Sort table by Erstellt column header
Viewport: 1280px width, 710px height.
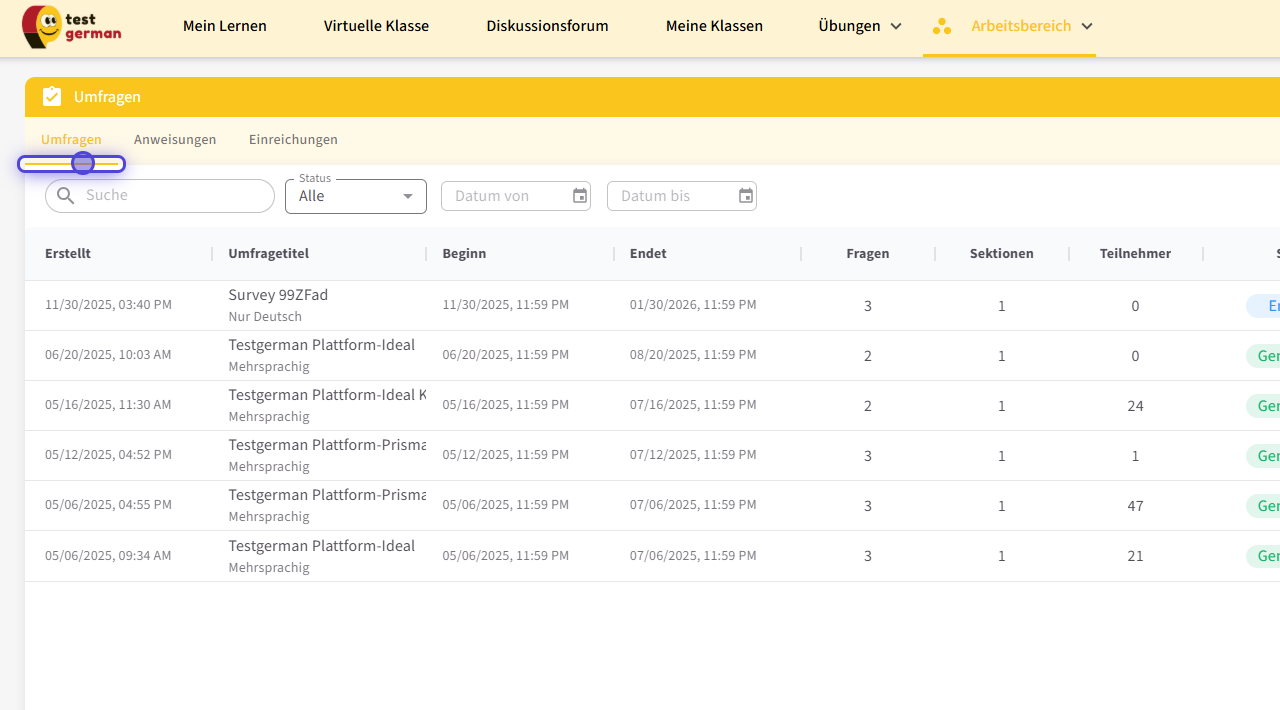pyautogui.click(x=68, y=254)
